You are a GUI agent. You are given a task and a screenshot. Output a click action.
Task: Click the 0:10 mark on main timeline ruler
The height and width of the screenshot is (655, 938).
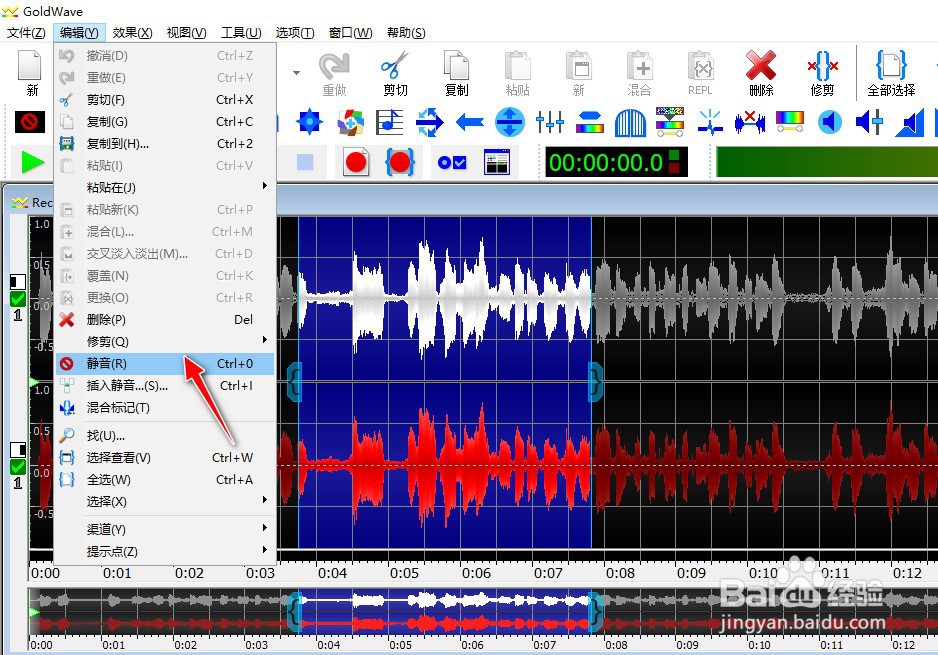[763, 572]
